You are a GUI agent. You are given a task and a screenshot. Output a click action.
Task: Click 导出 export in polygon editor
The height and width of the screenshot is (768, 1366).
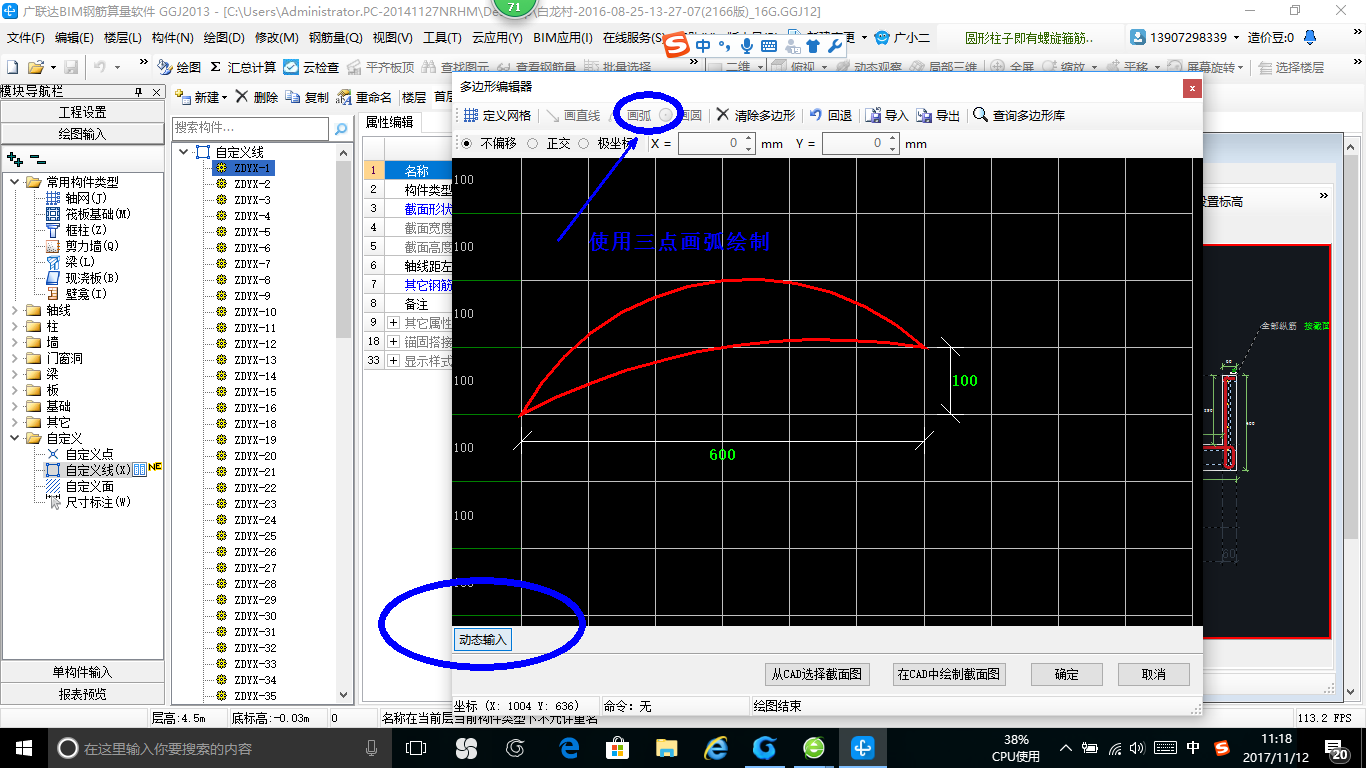(x=938, y=115)
